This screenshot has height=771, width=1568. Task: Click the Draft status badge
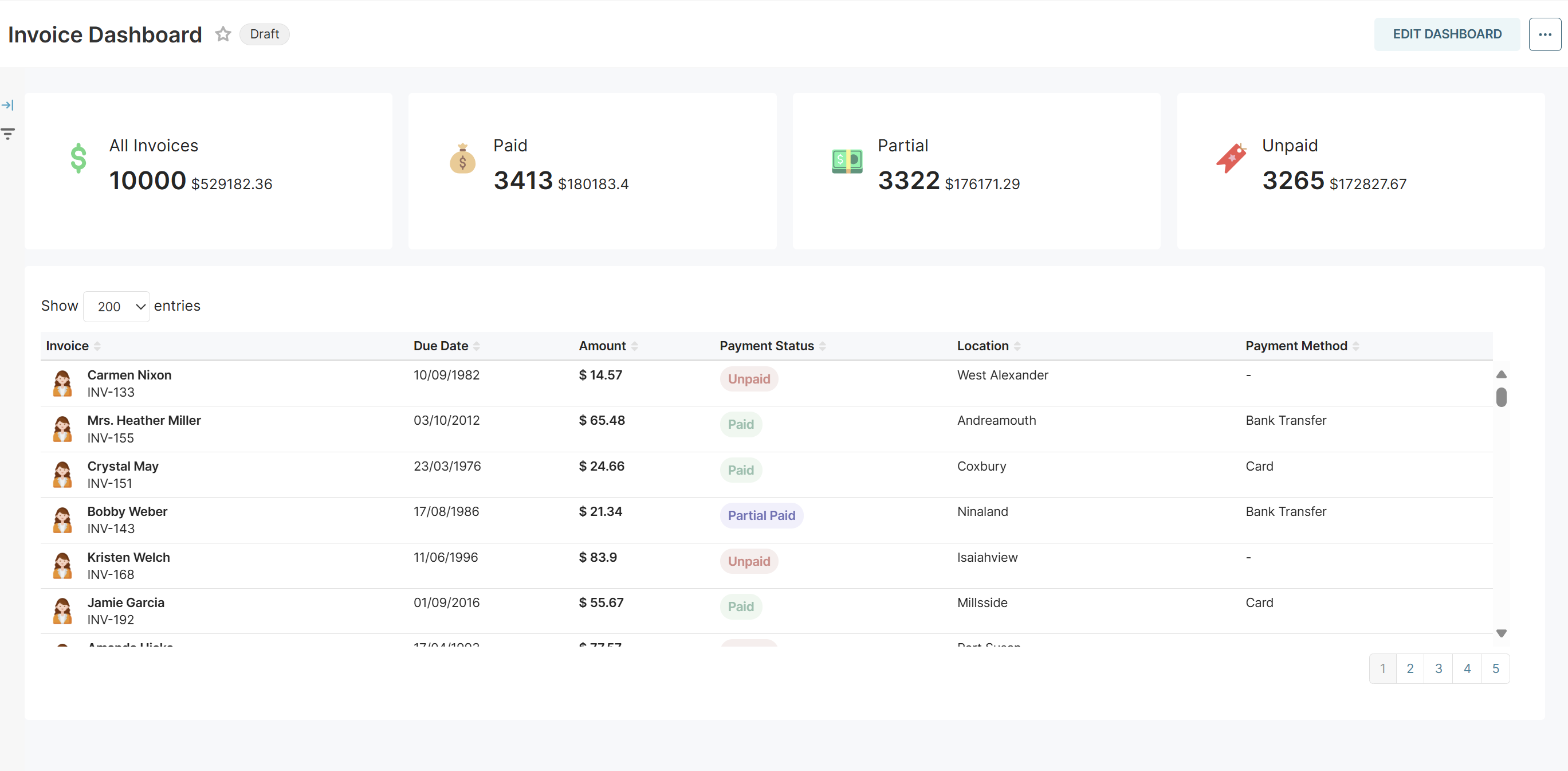(x=264, y=34)
